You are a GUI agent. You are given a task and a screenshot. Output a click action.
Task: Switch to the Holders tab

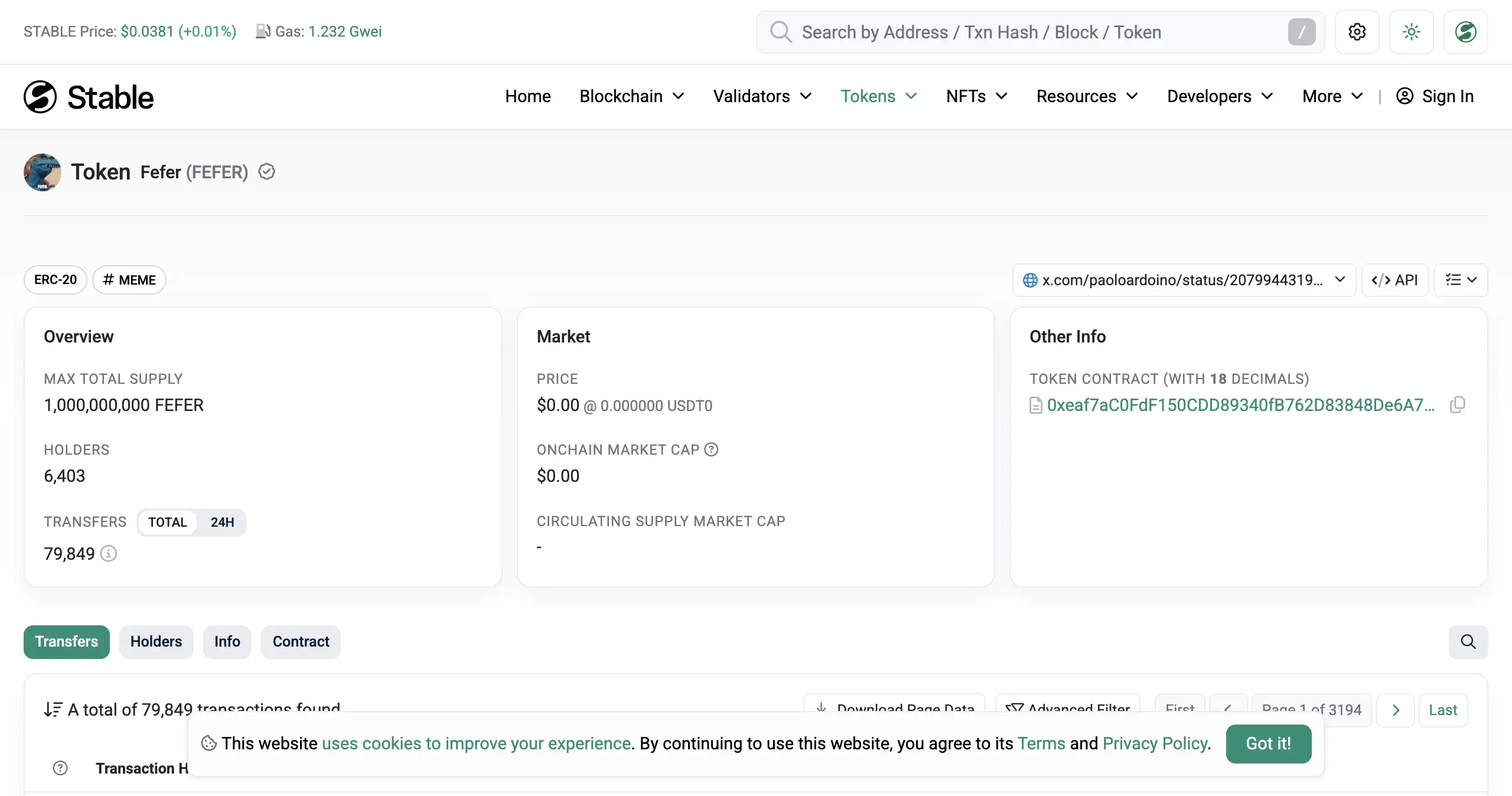[x=156, y=642]
